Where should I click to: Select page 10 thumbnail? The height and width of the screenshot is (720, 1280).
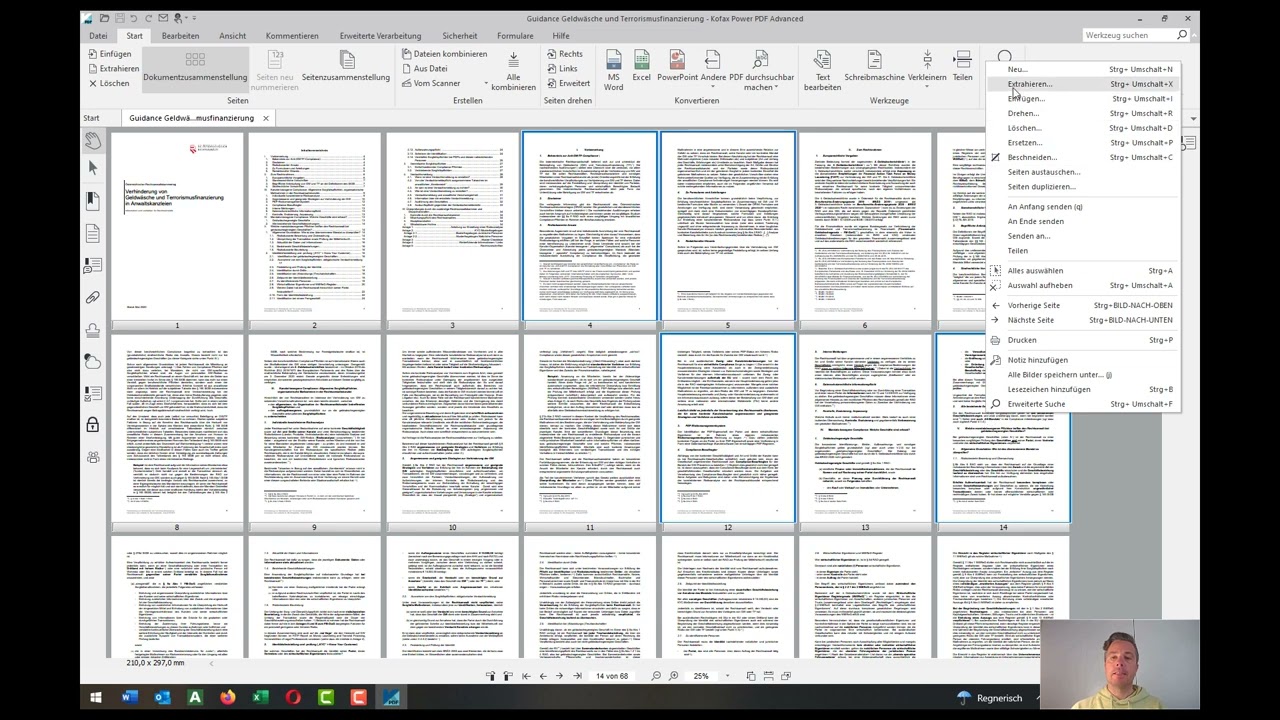coord(452,428)
